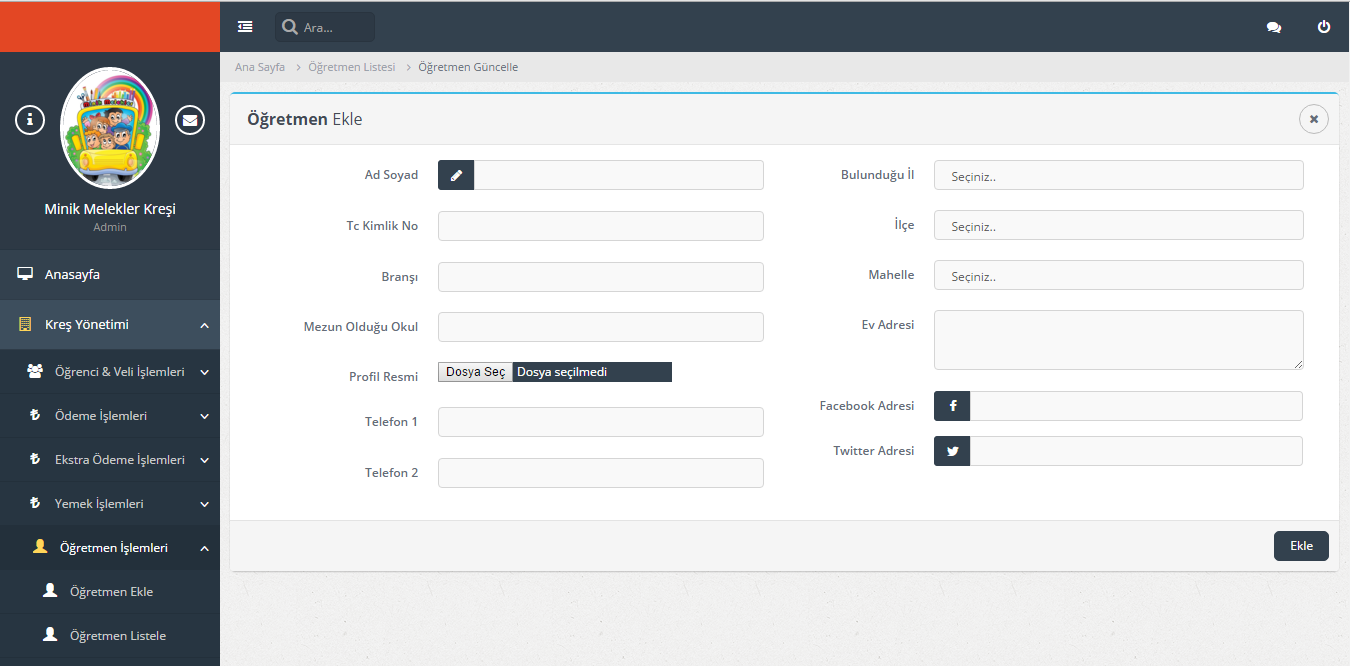Click the pencil icon beside Ad Soyad
The image size is (1350, 666).
pos(456,175)
